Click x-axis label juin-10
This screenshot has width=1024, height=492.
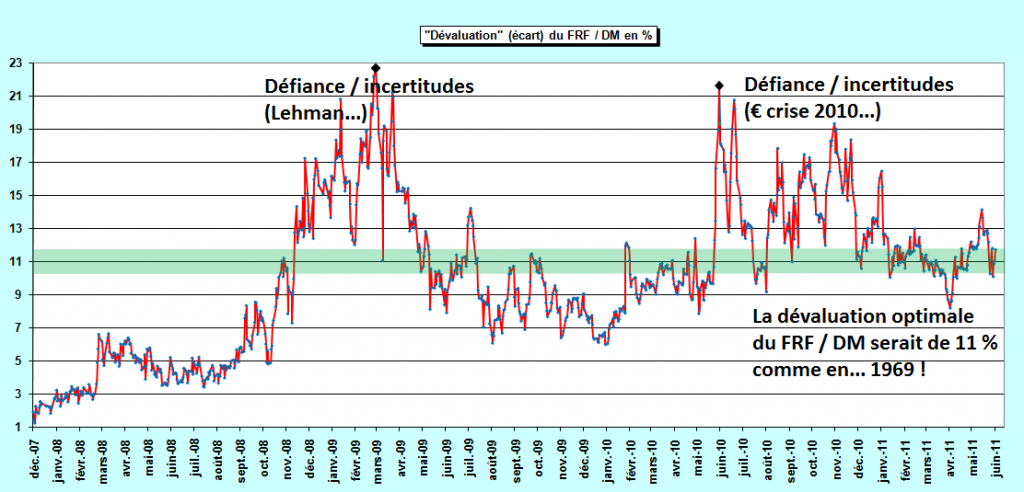point(720,457)
